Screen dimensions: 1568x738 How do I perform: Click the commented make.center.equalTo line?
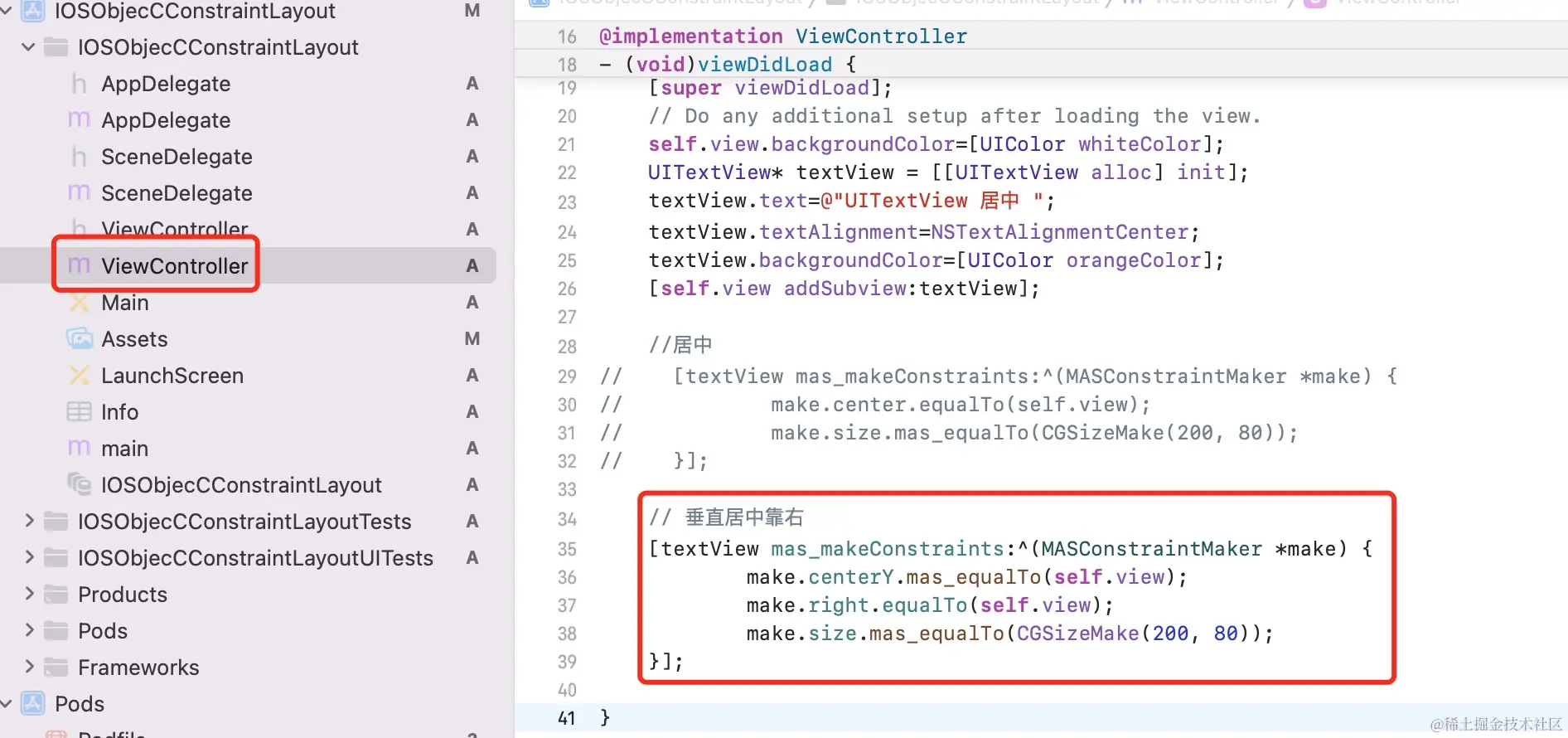pos(961,405)
